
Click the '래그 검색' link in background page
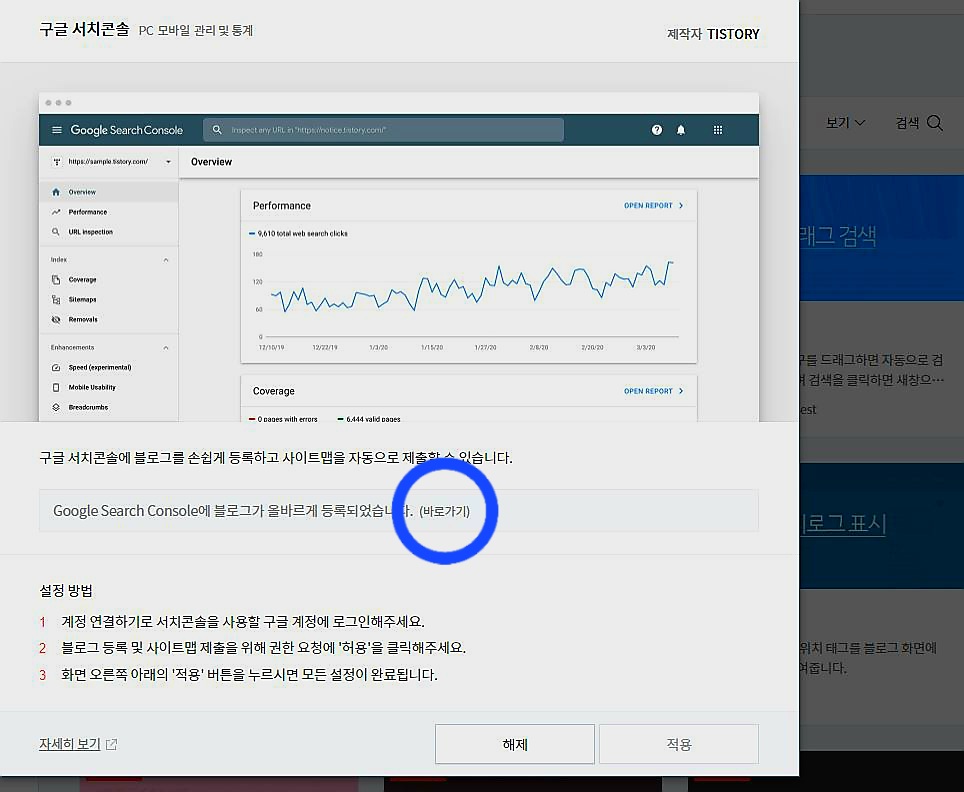837,236
